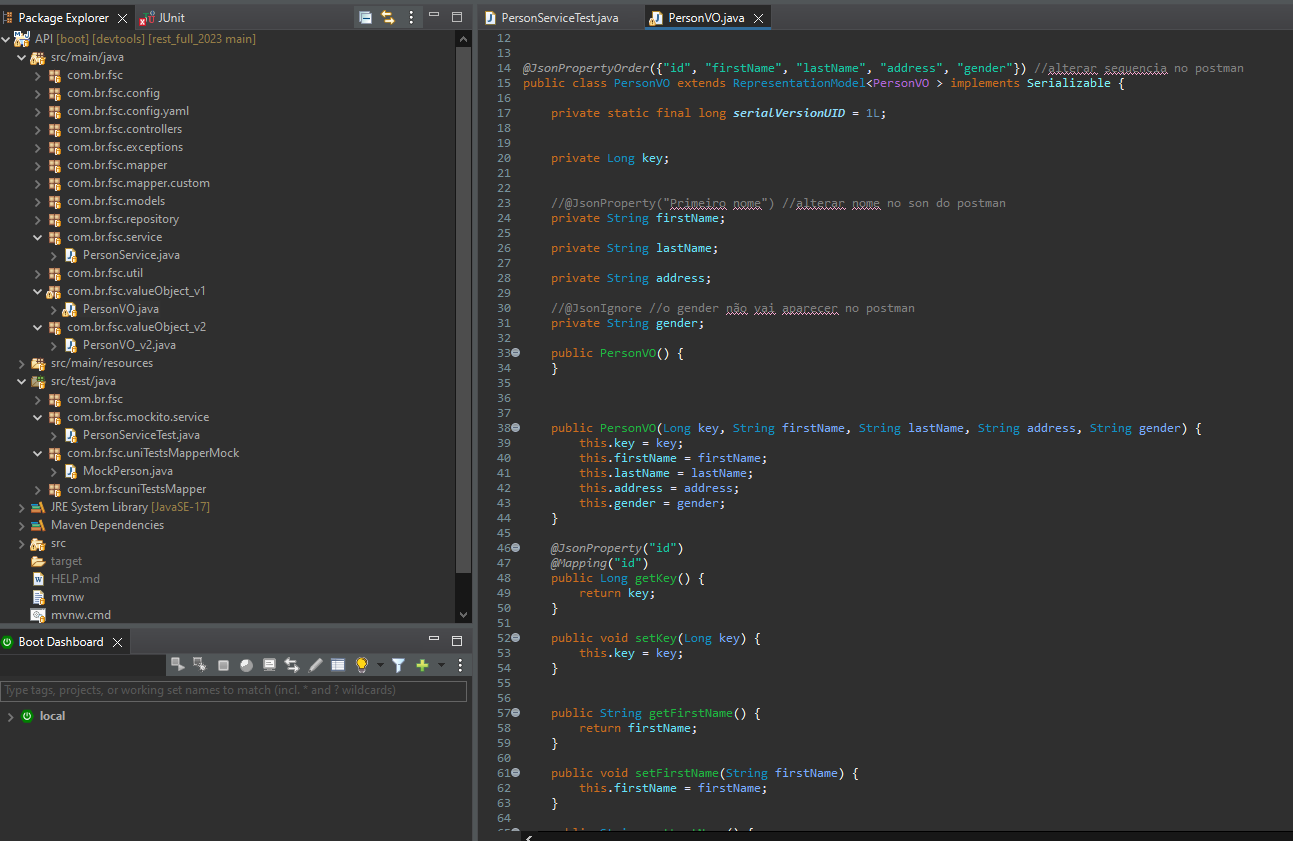Expand the Maven Dependencies tree node
The image size is (1293, 841).
point(22,525)
